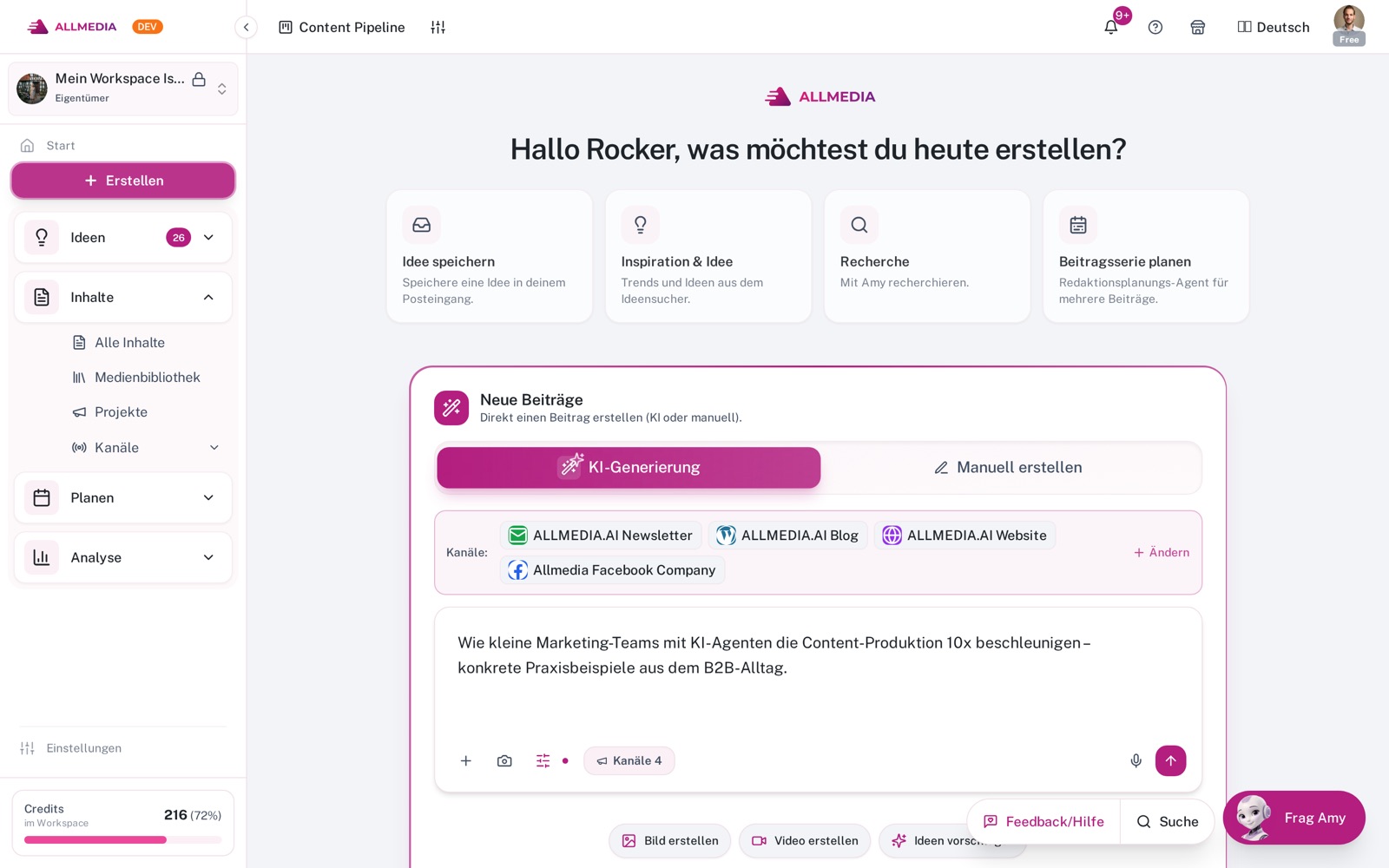Click the filter sliders icon beside Content Pipeline
Viewport: 1389px width, 868px height.
tap(438, 27)
